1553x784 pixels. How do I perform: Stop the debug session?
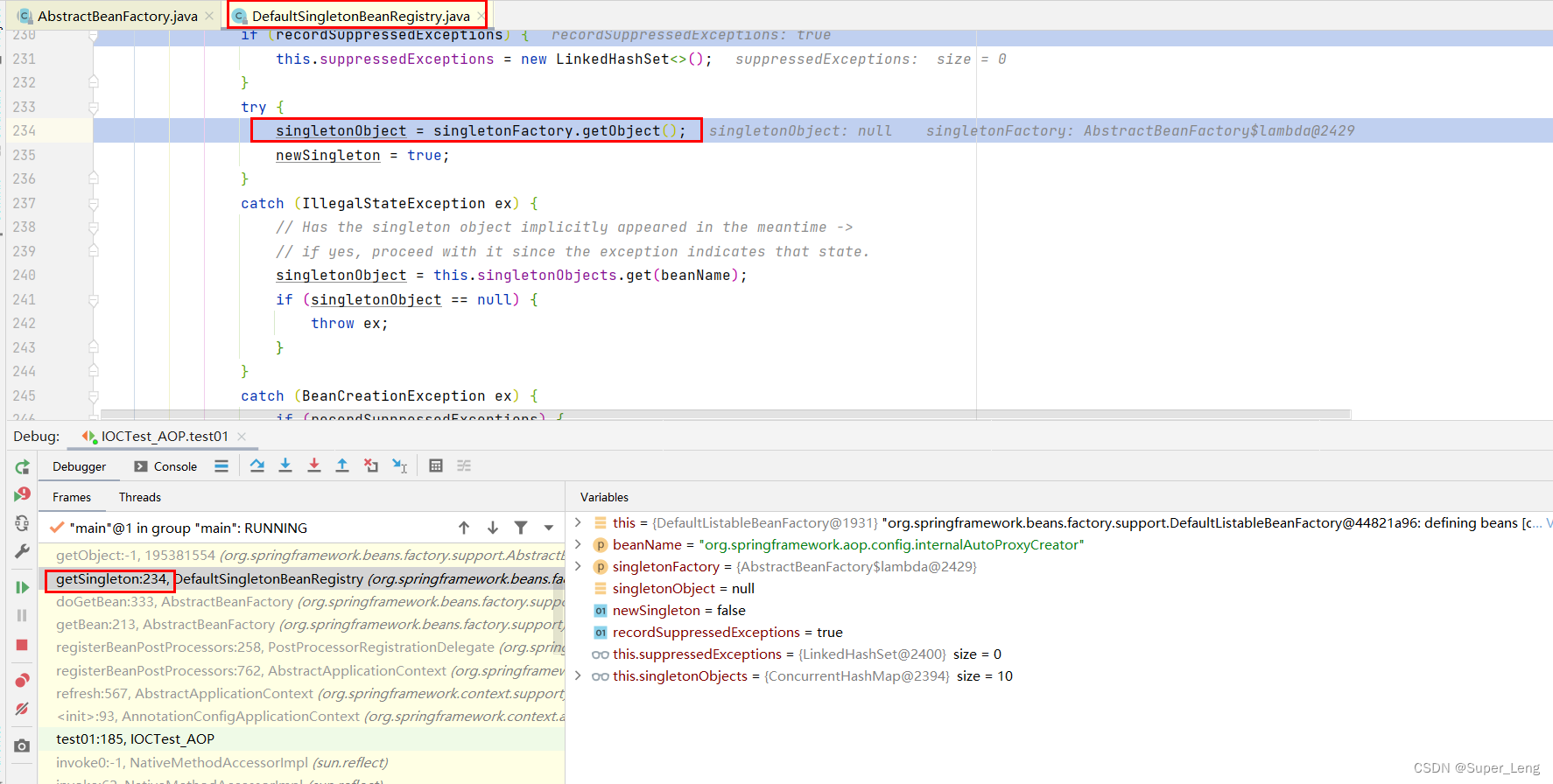point(23,645)
